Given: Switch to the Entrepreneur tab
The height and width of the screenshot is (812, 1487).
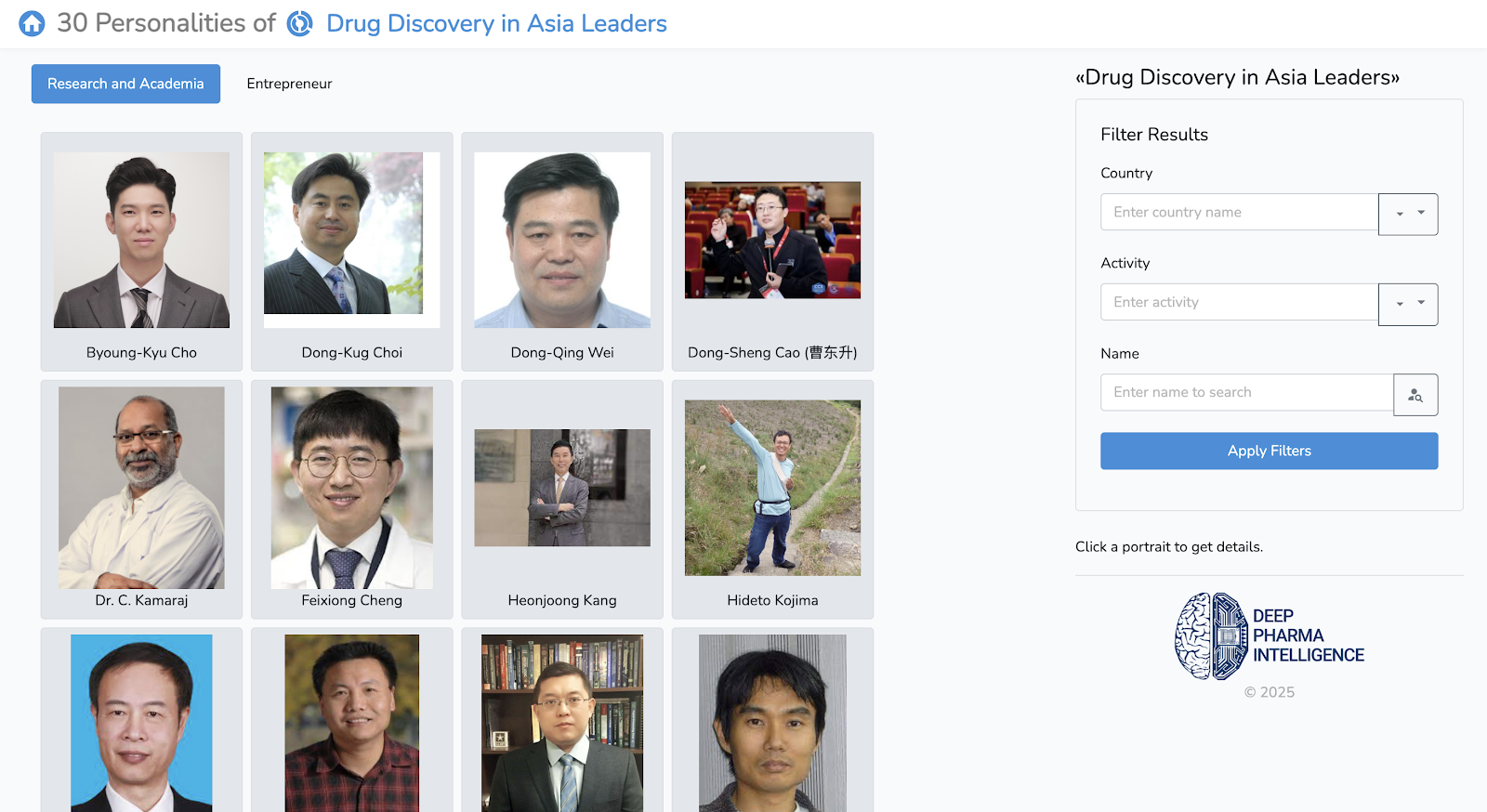Looking at the screenshot, I should pyautogui.click(x=289, y=84).
